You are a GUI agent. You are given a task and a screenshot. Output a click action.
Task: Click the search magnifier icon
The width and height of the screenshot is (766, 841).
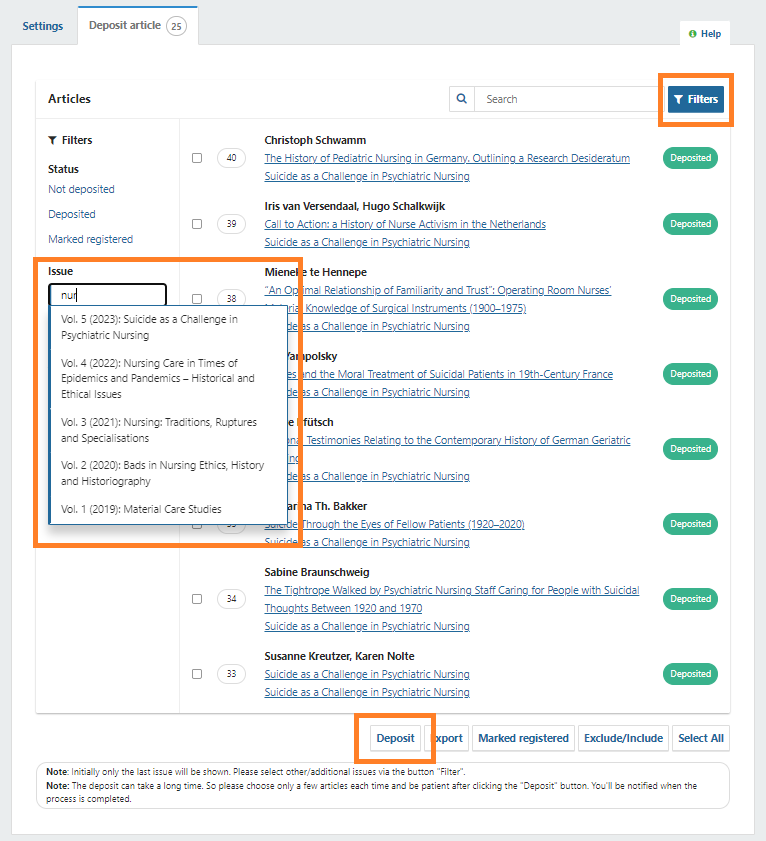[x=462, y=99]
